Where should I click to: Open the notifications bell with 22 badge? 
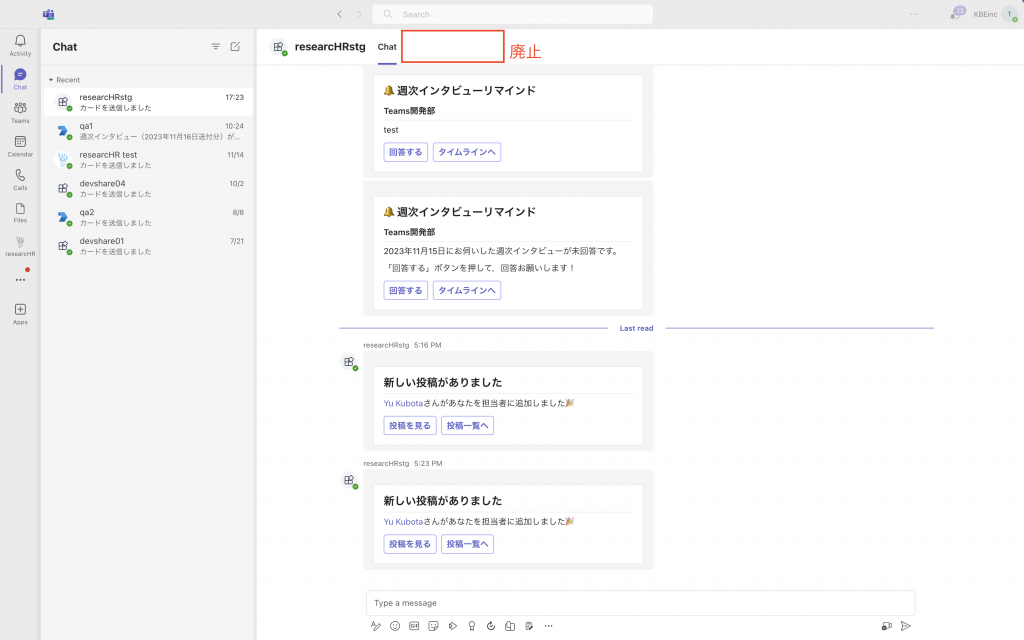click(956, 14)
